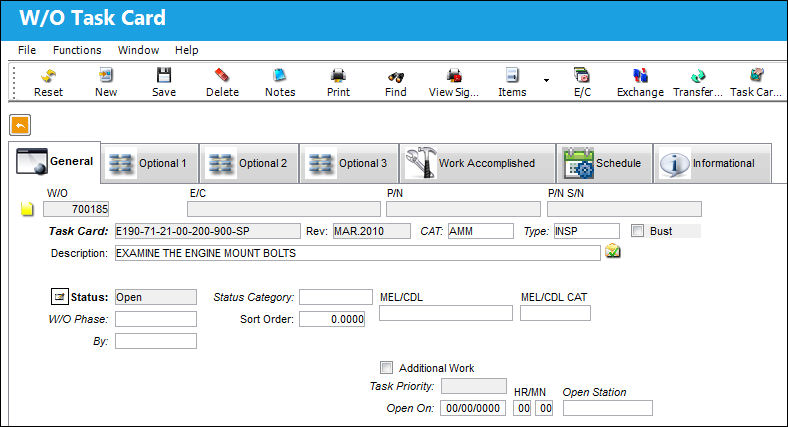
Task: Click the checkmark icon beside Description
Action: click(613, 251)
